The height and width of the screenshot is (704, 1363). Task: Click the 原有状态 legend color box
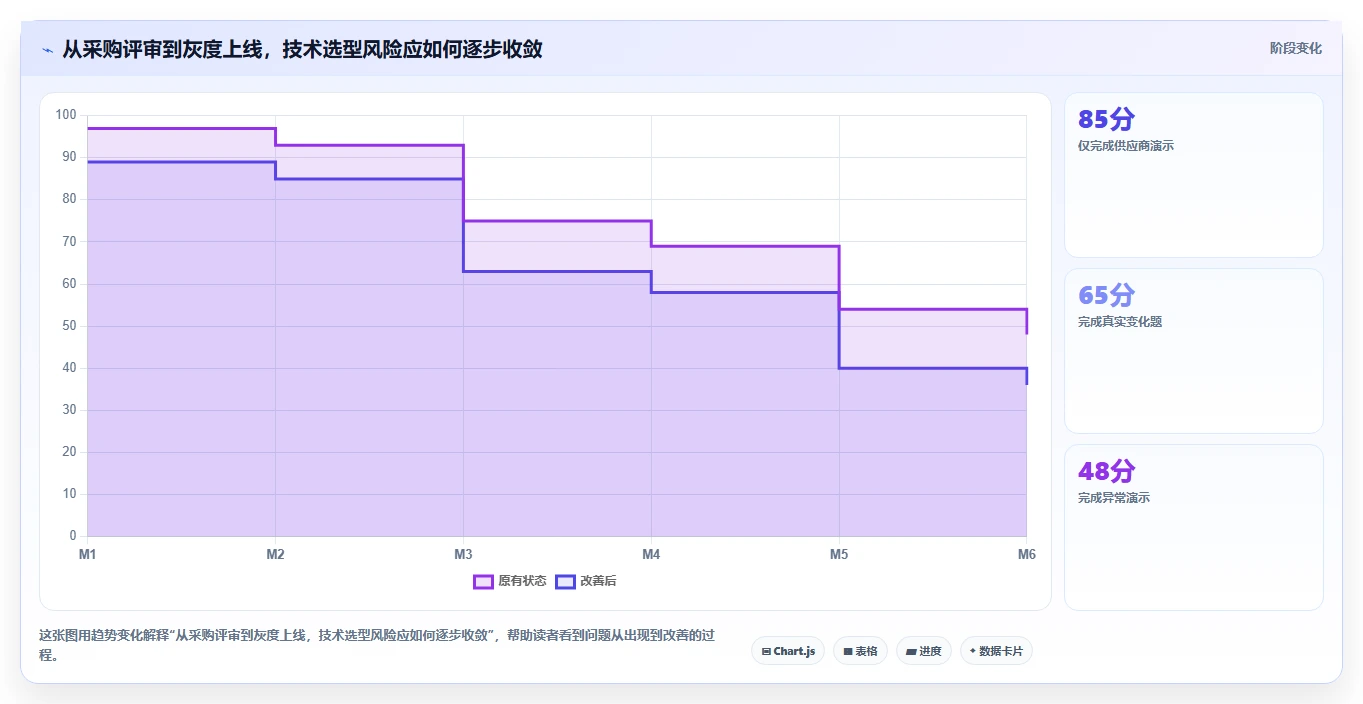coord(483,581)
